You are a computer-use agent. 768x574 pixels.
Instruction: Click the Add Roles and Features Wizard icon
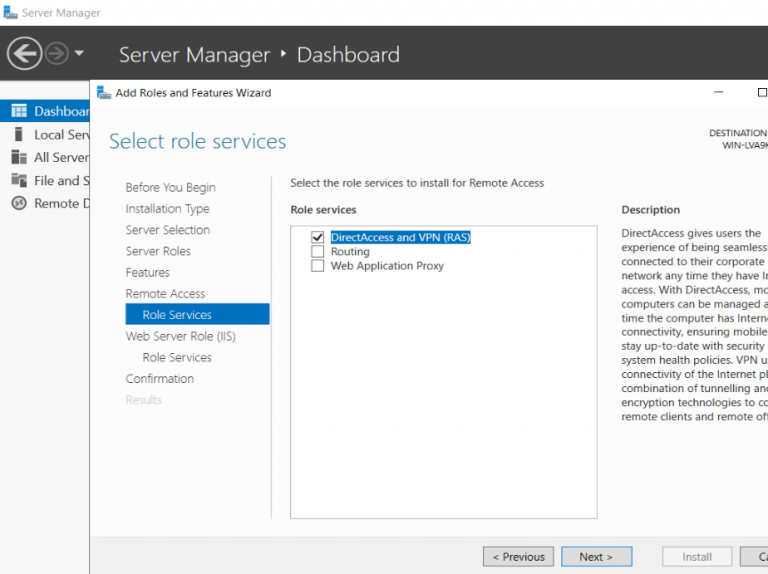tap(104, 93)
